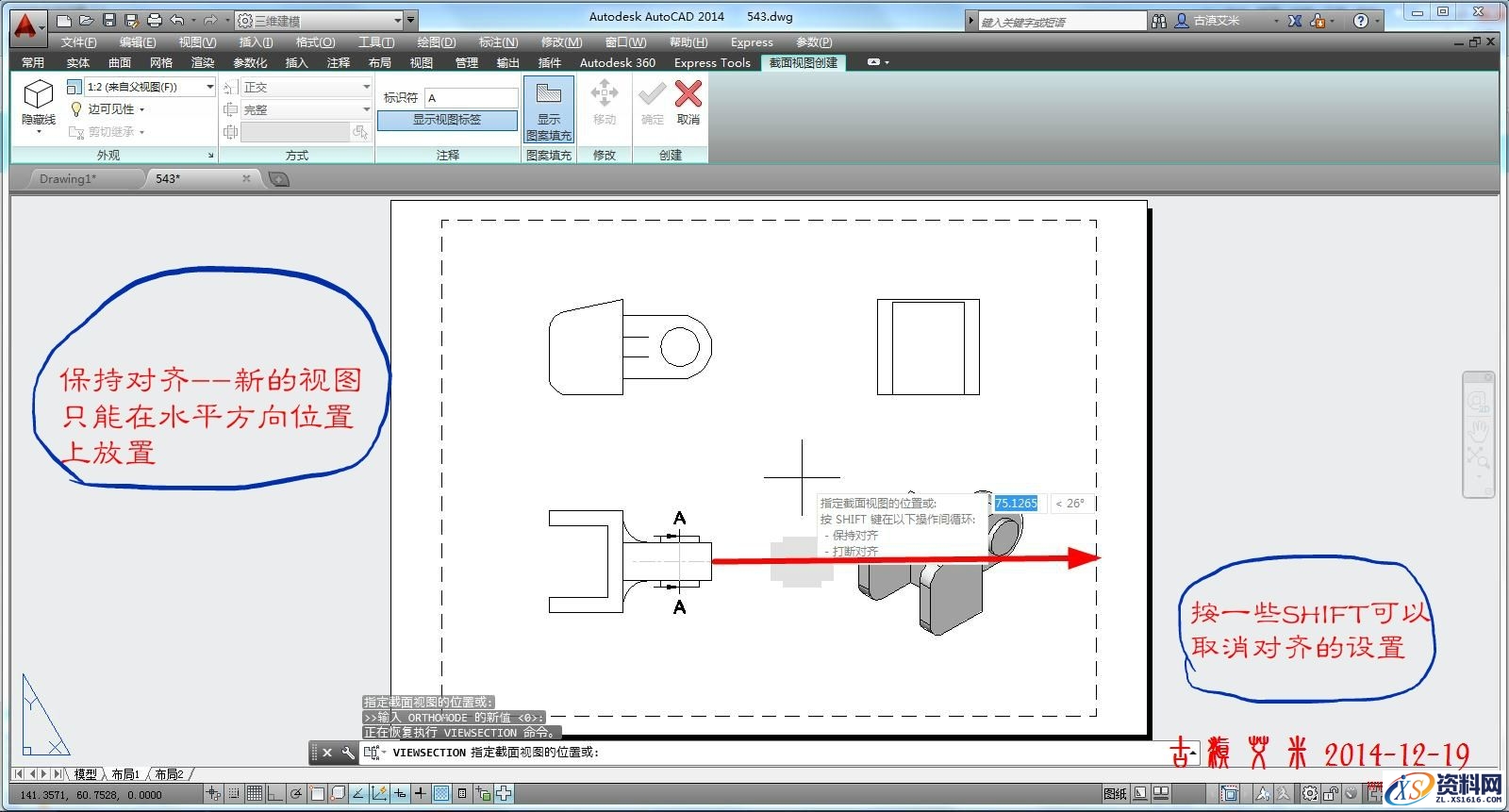
Task: Toggle Ortho Mode in the status bar
Action: tap(275, 794)
